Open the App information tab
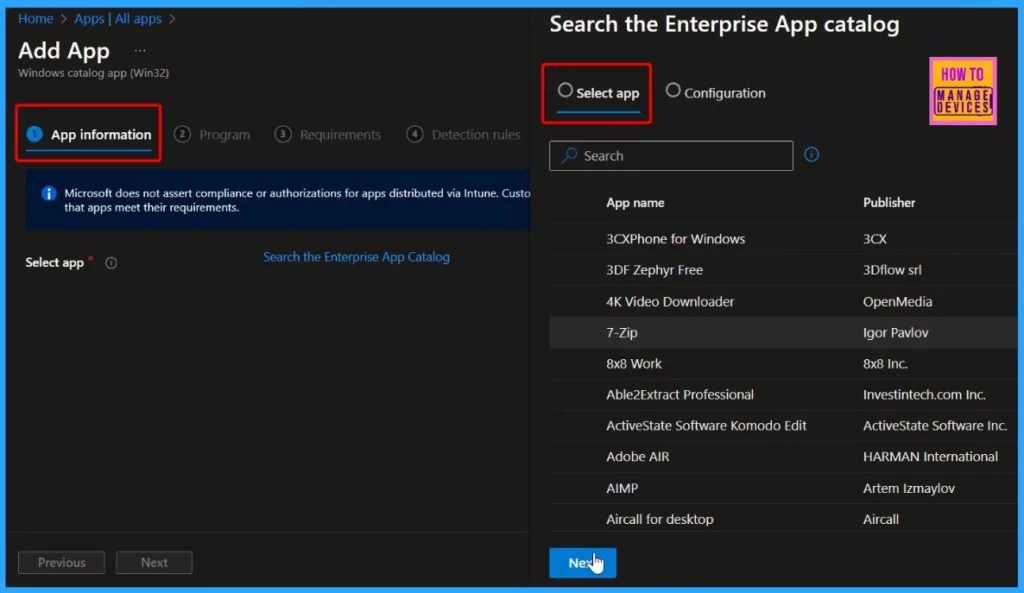1024x593 pixels. coord(89,135)
